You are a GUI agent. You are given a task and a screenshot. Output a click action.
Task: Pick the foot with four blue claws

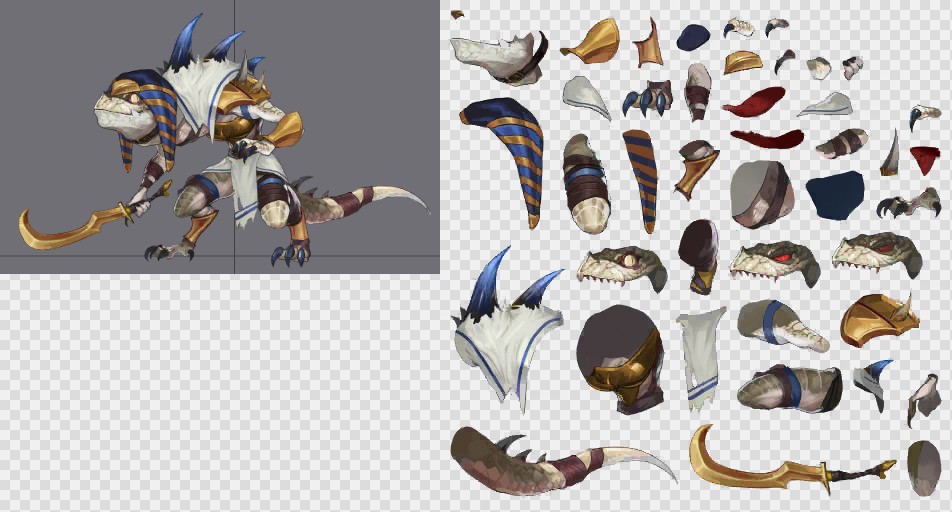pos(648,98)
